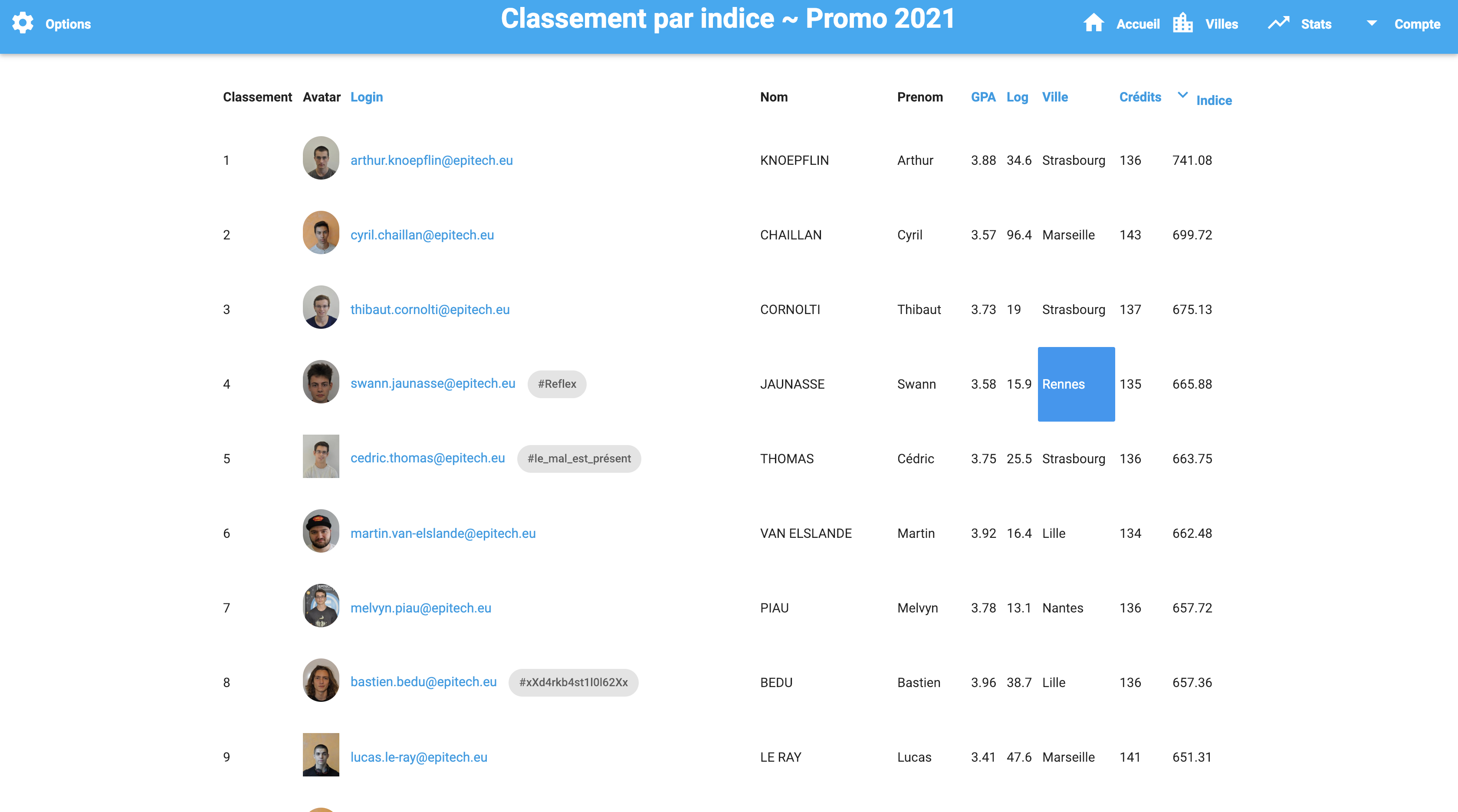
Task: Click Martin Van Elslande's avatar photo
Action: point(321,531)
